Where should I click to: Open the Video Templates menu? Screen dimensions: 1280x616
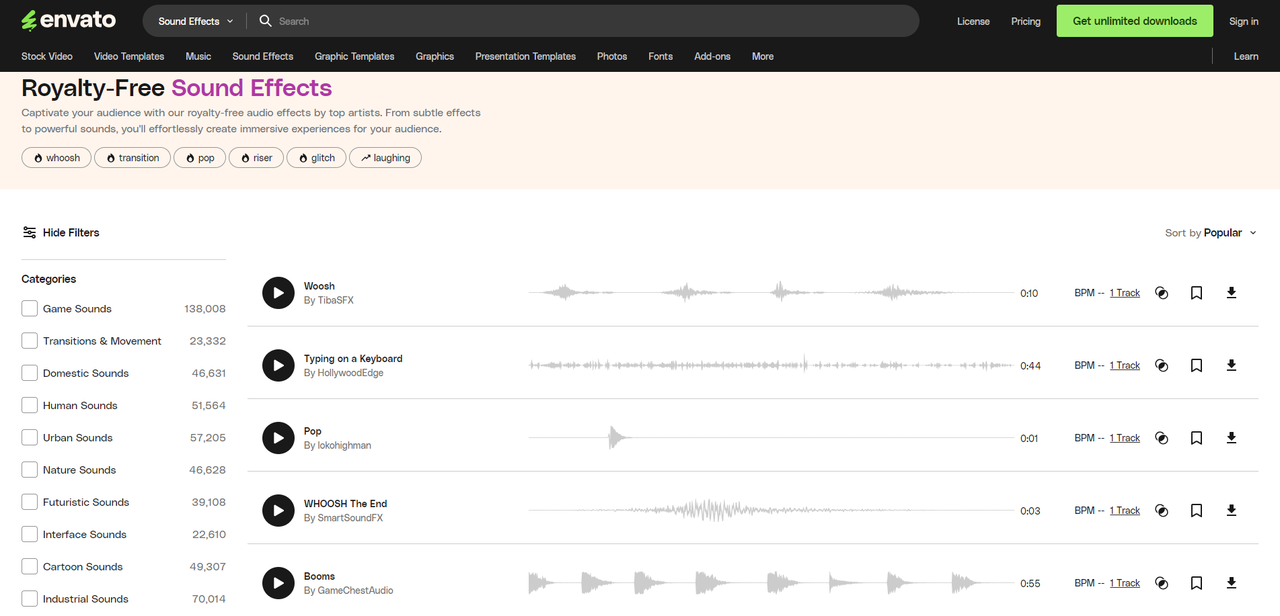point(129,56)
